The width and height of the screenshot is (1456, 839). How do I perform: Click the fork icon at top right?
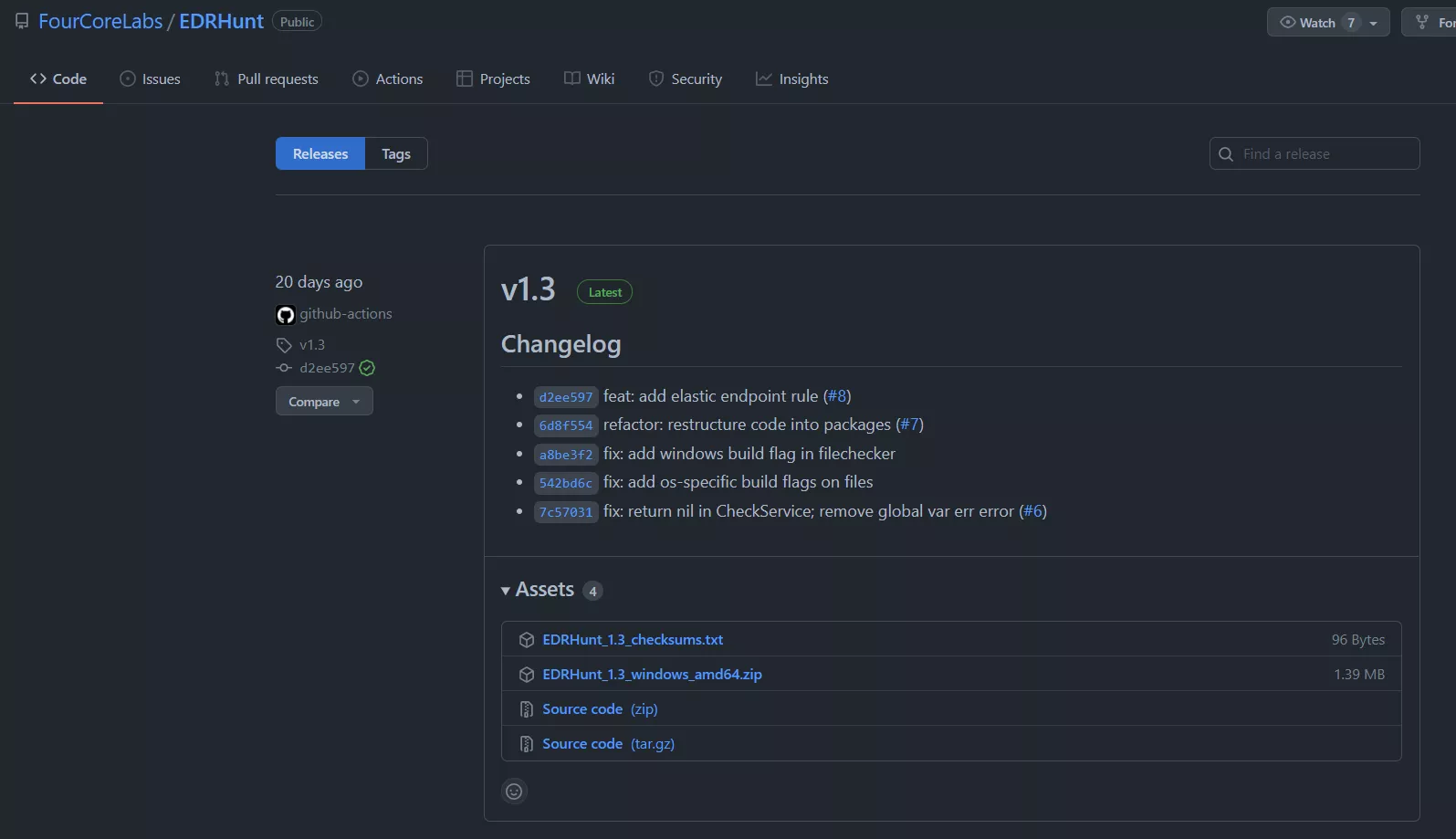[1422, 22]
